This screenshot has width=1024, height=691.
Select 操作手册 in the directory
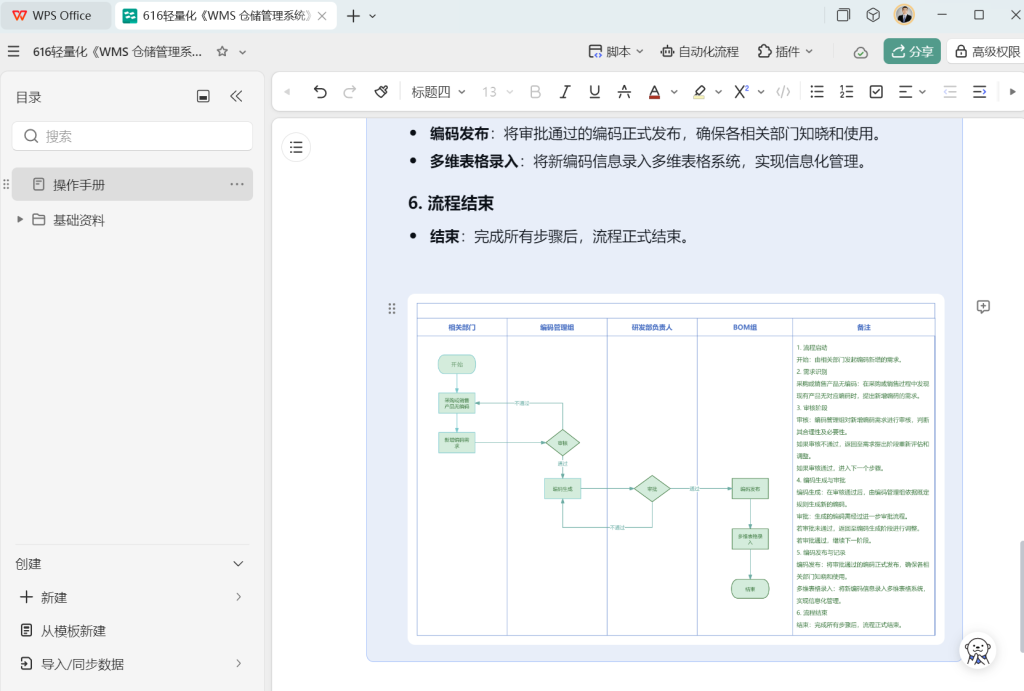(133, 184)
